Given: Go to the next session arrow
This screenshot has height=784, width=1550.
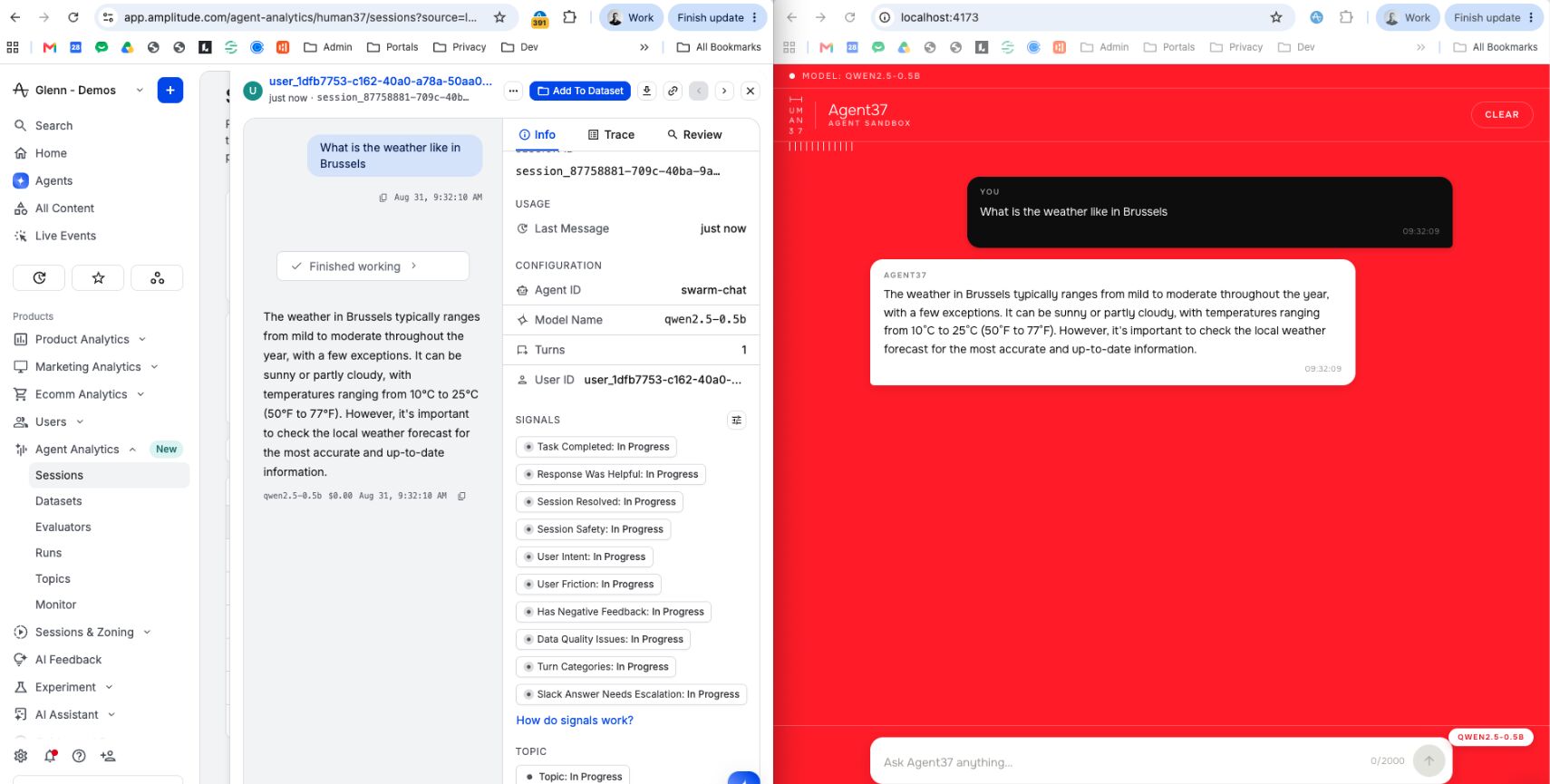Looking at the screenshot, I should point(723,91).
